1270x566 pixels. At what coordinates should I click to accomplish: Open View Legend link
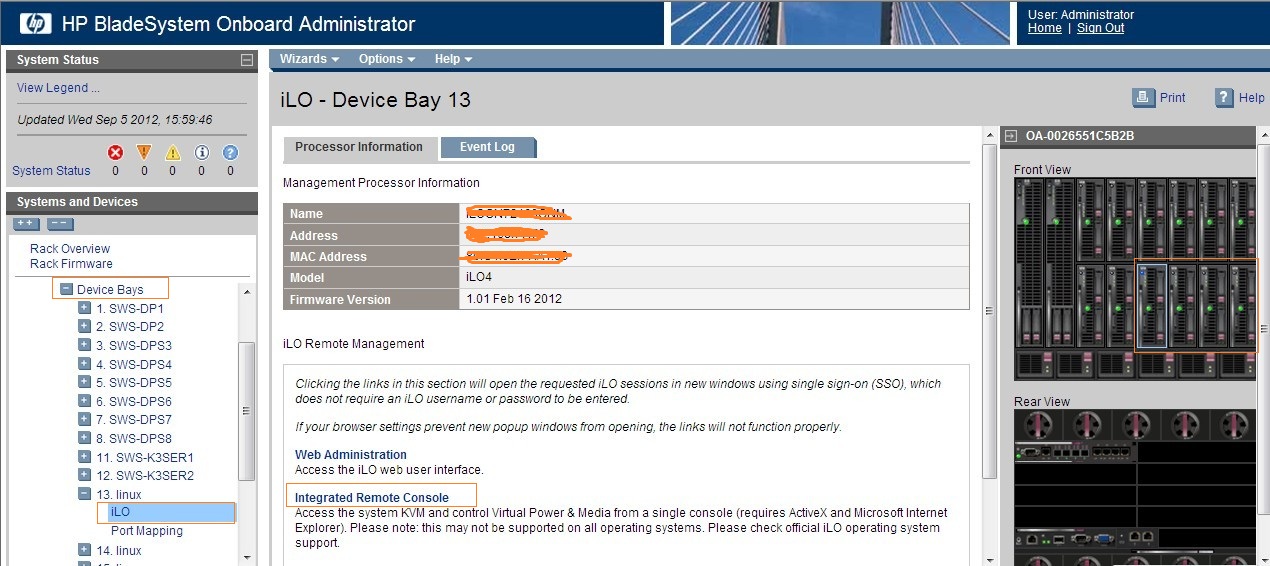tap(58, 88)
